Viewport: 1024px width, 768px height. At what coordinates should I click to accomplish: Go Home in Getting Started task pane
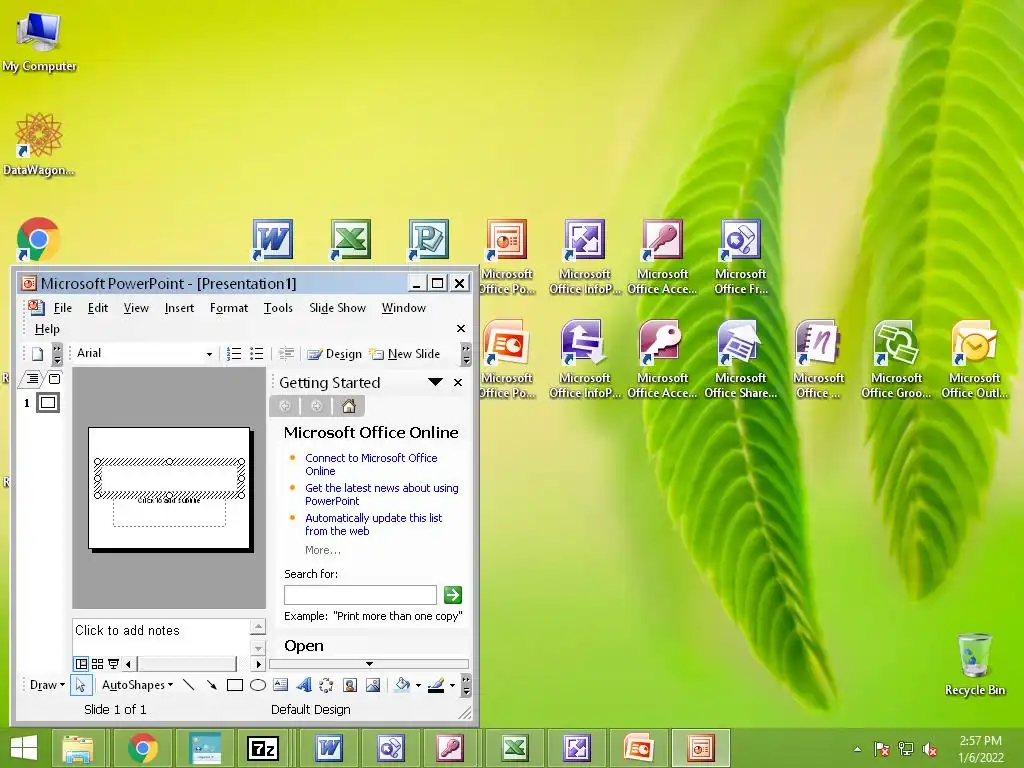click(x=349, y=406)
